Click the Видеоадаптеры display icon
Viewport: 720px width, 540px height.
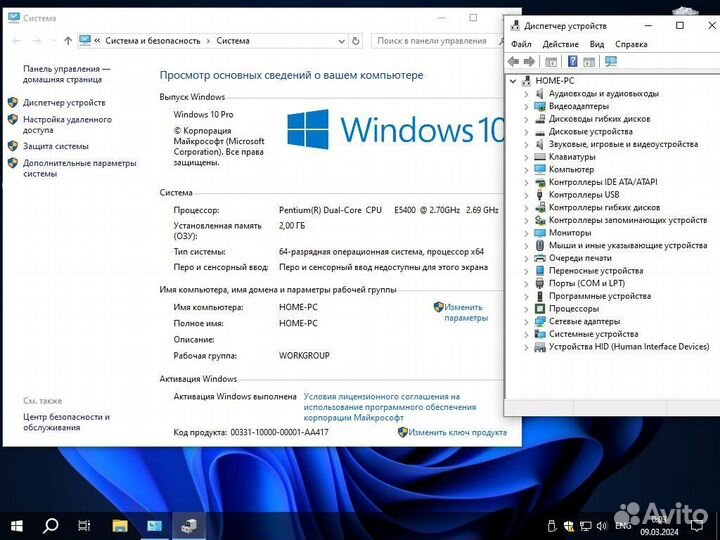click(540, 106)
